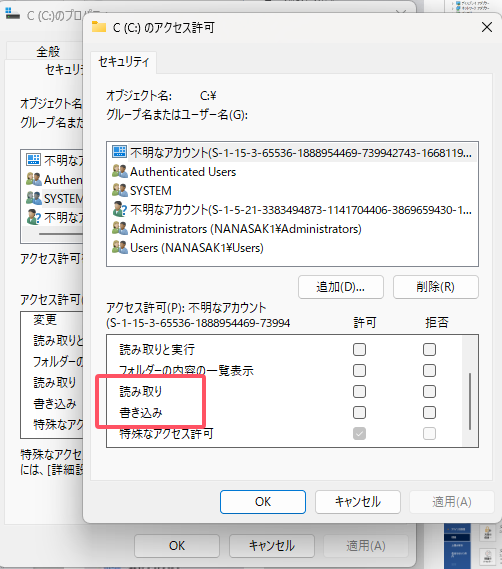This screenshot has width=502, height=569.
Task: Click キャンセル in the permissions dialog
Action: click(x=358, y=502)
